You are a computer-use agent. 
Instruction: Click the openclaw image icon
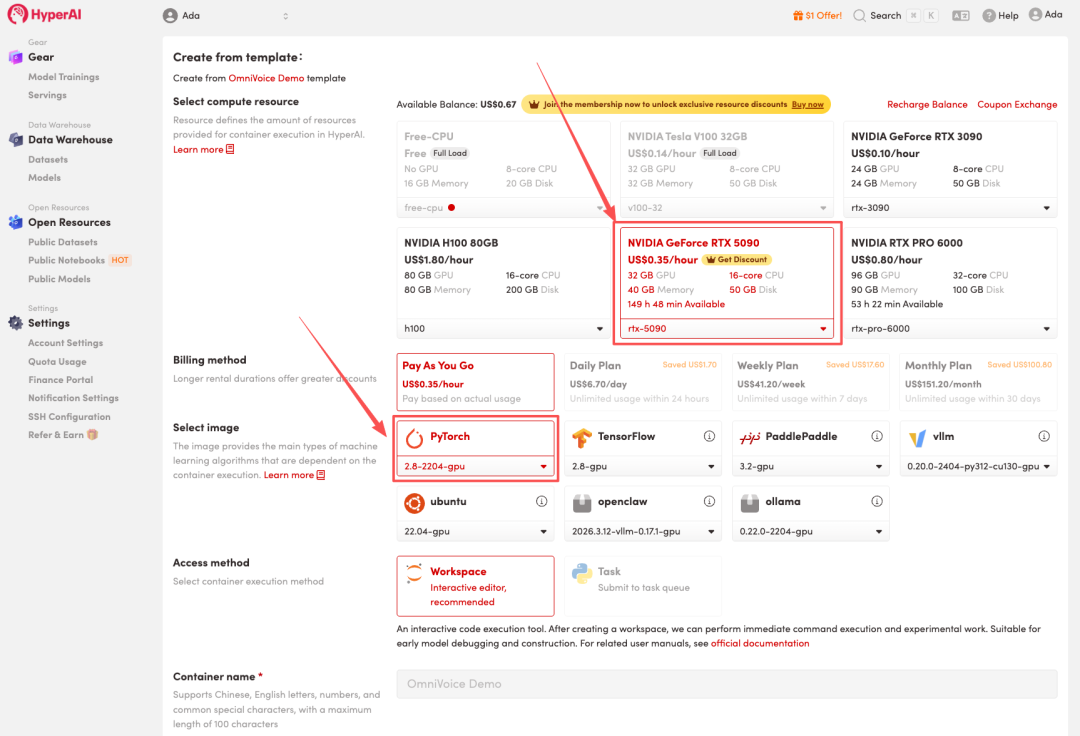click(582, 503)
